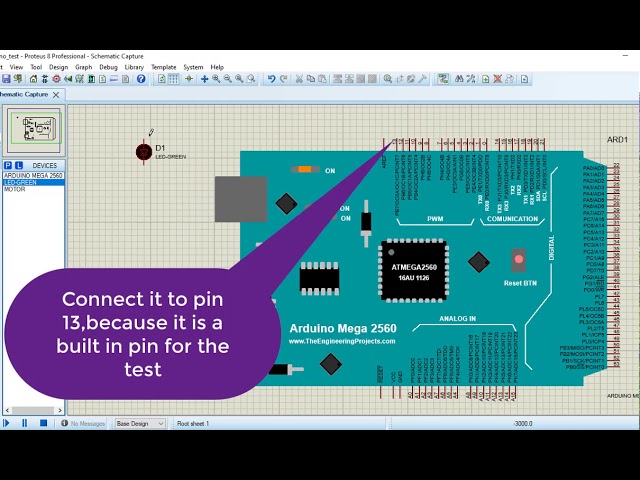Open the System menu
640x480 pixels.
click(x=193, y=67)
